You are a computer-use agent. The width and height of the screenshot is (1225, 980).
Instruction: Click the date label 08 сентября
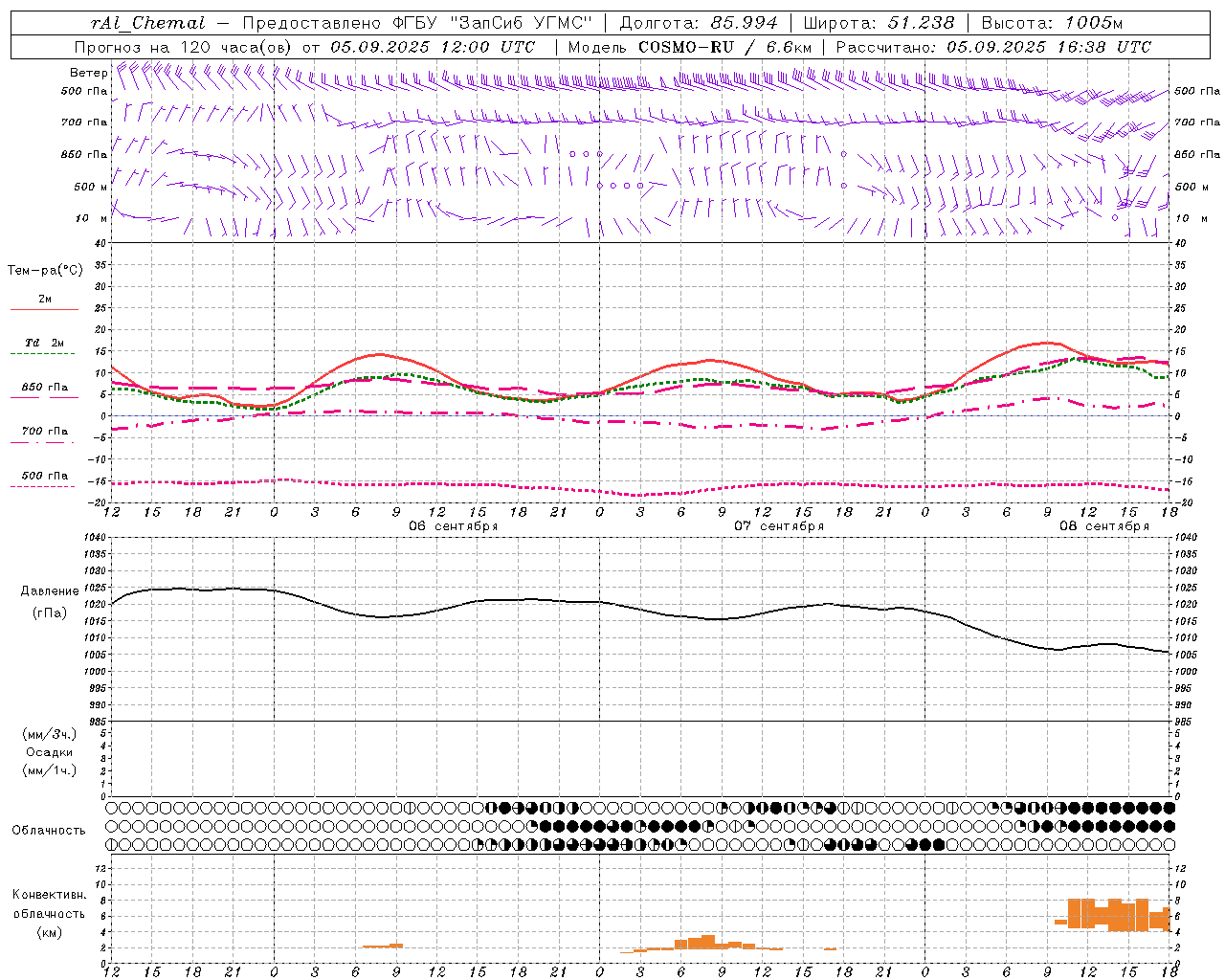1104,526
